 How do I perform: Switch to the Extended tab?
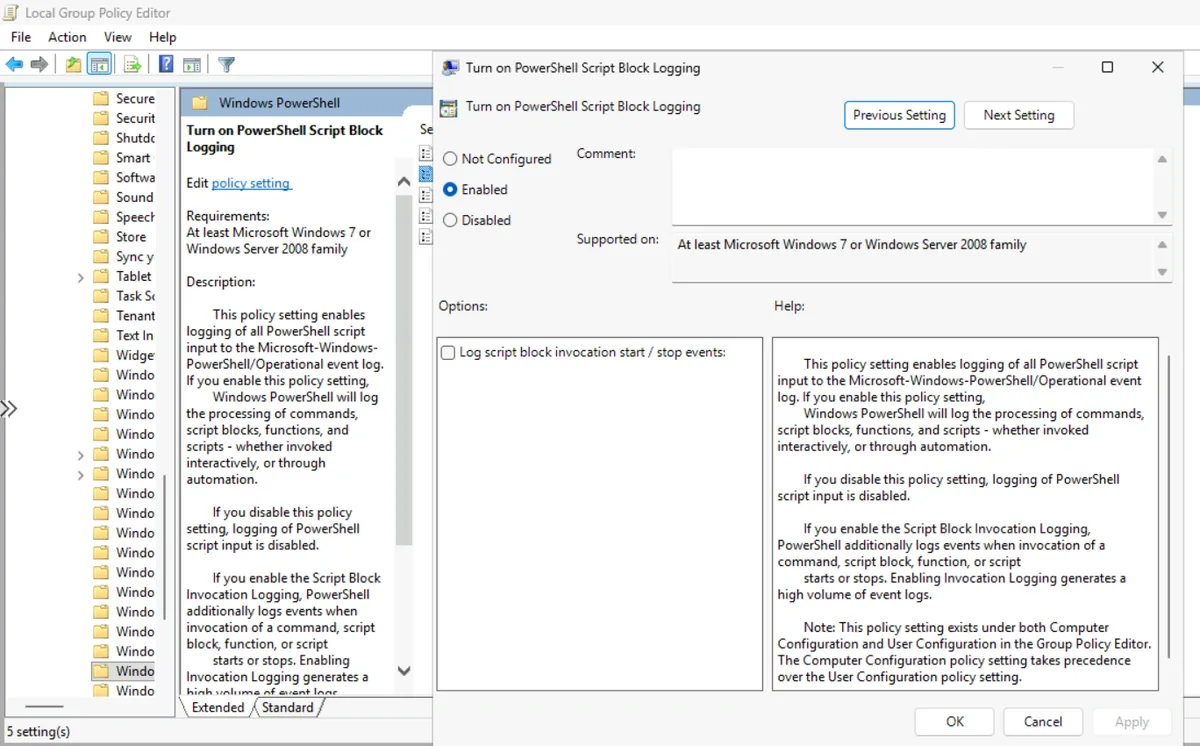[x=218, y=707]
